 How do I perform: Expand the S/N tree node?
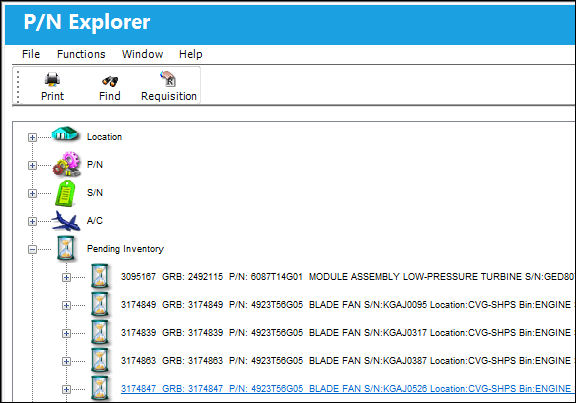pos(32,193)
